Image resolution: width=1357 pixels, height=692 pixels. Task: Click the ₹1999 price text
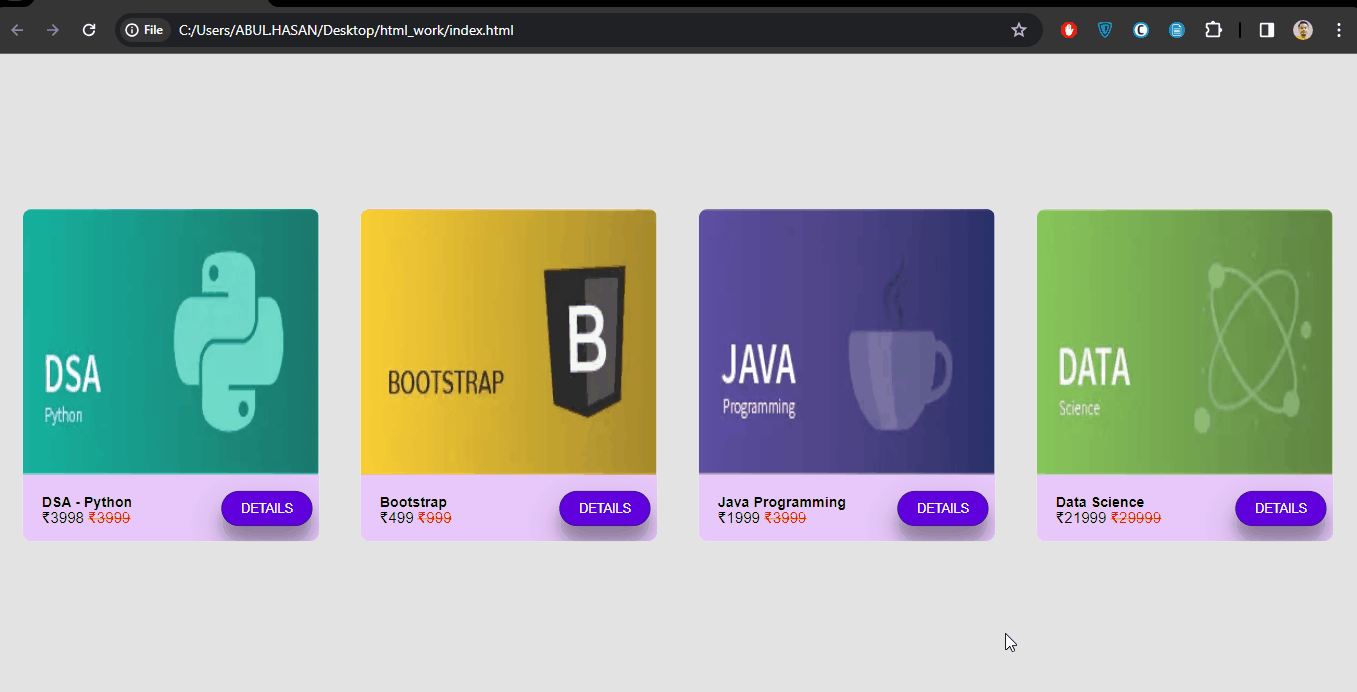click(x=739, y=518)
